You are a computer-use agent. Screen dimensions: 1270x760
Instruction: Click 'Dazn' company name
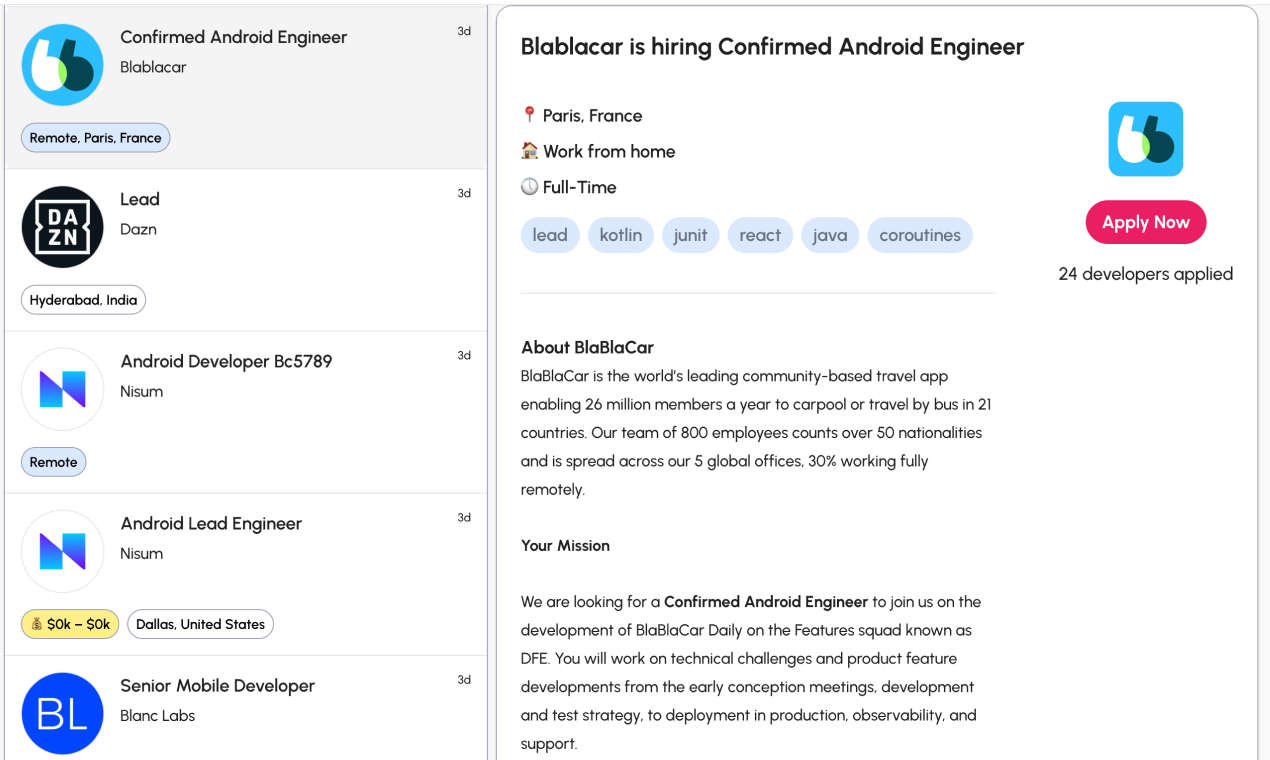(x=138, y=229)
